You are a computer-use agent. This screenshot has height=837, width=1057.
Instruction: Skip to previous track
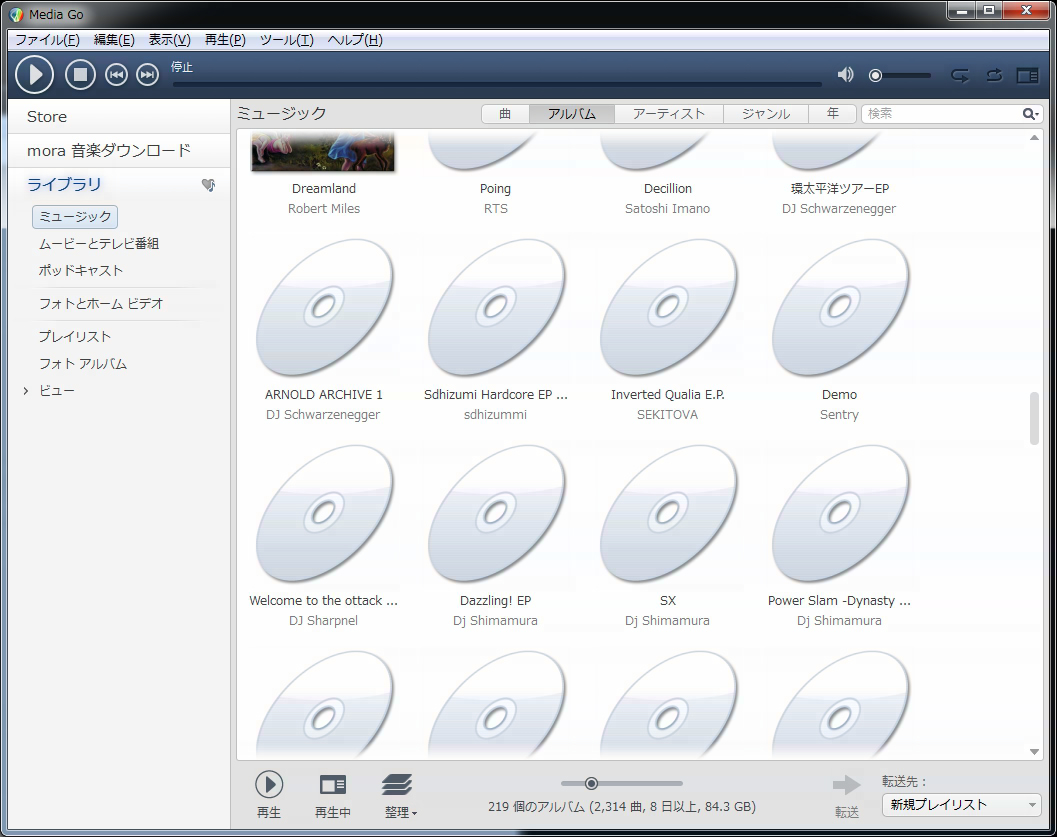click(x=117, y=75)
